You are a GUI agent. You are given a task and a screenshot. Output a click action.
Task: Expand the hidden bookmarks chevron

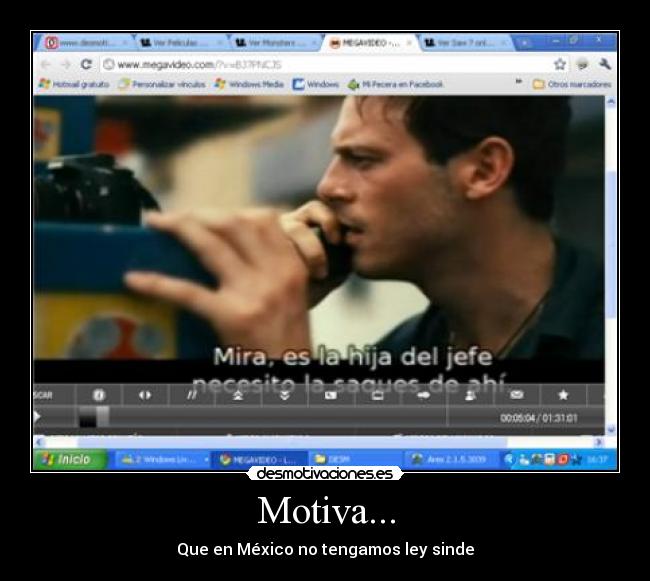[519, 82]
